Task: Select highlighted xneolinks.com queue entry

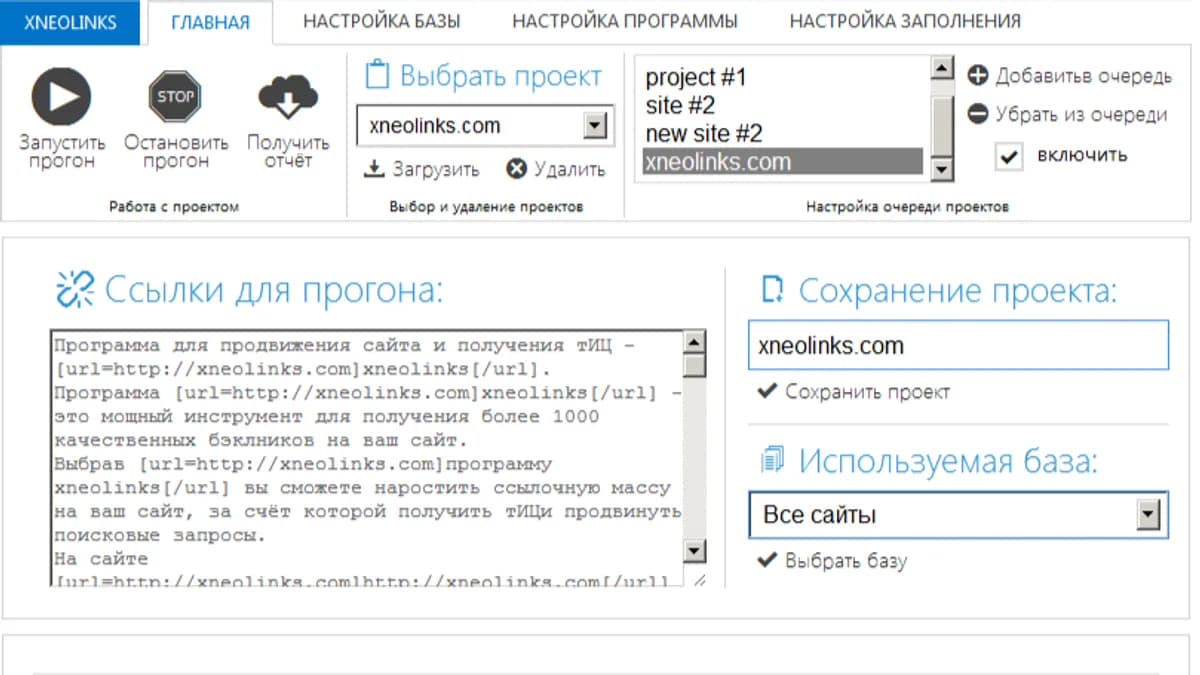Action: pos(782,162)
